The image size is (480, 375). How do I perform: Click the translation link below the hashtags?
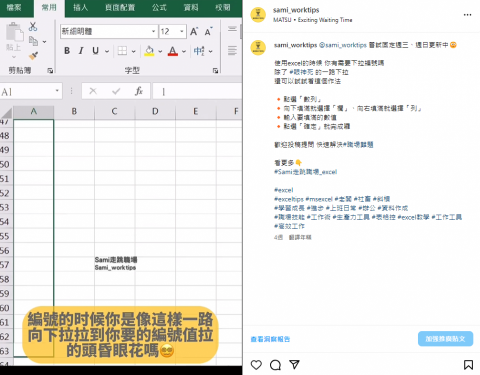point(300,237)
